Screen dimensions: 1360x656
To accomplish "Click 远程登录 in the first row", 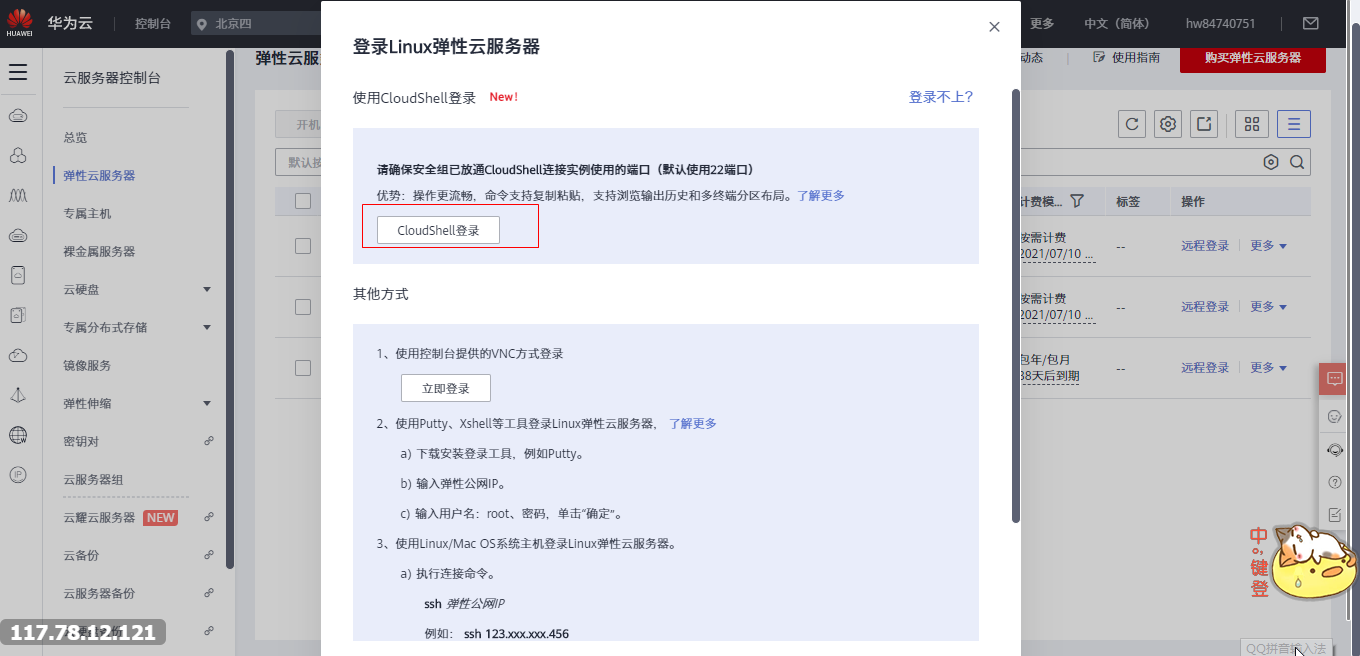I will pos(1205,246).
